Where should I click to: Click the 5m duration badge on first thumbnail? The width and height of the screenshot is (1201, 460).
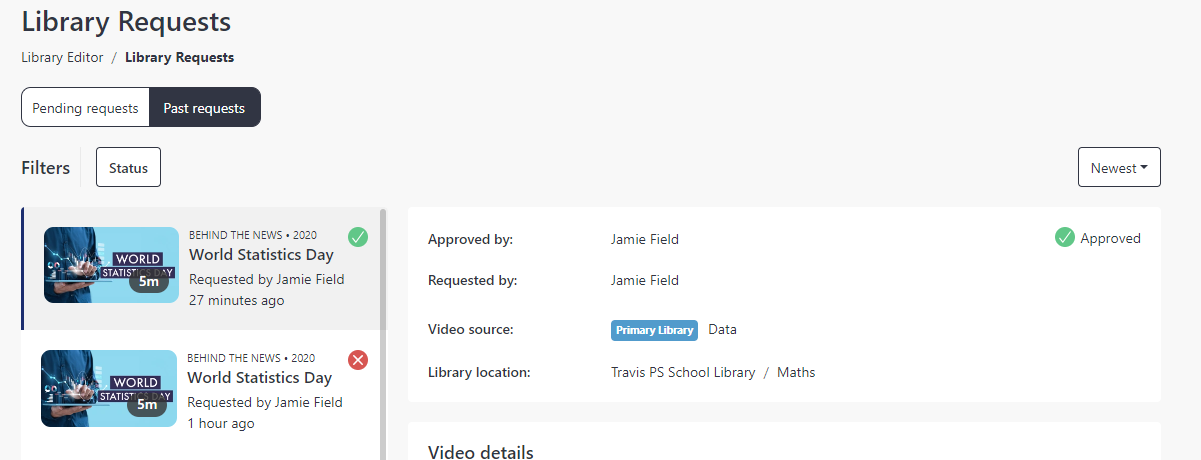[149, 281]
